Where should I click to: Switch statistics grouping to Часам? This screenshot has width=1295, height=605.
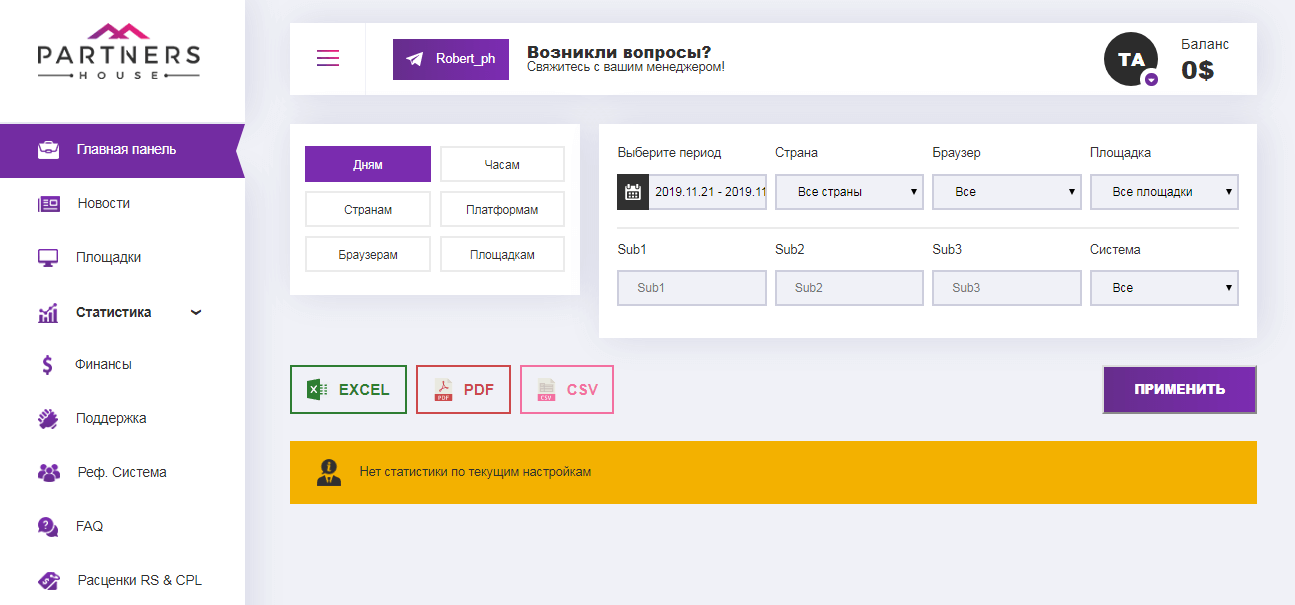pos(502,163)
